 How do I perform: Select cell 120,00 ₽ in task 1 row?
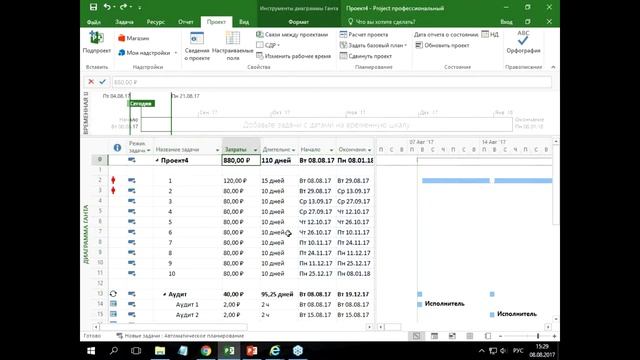[241, 180]
